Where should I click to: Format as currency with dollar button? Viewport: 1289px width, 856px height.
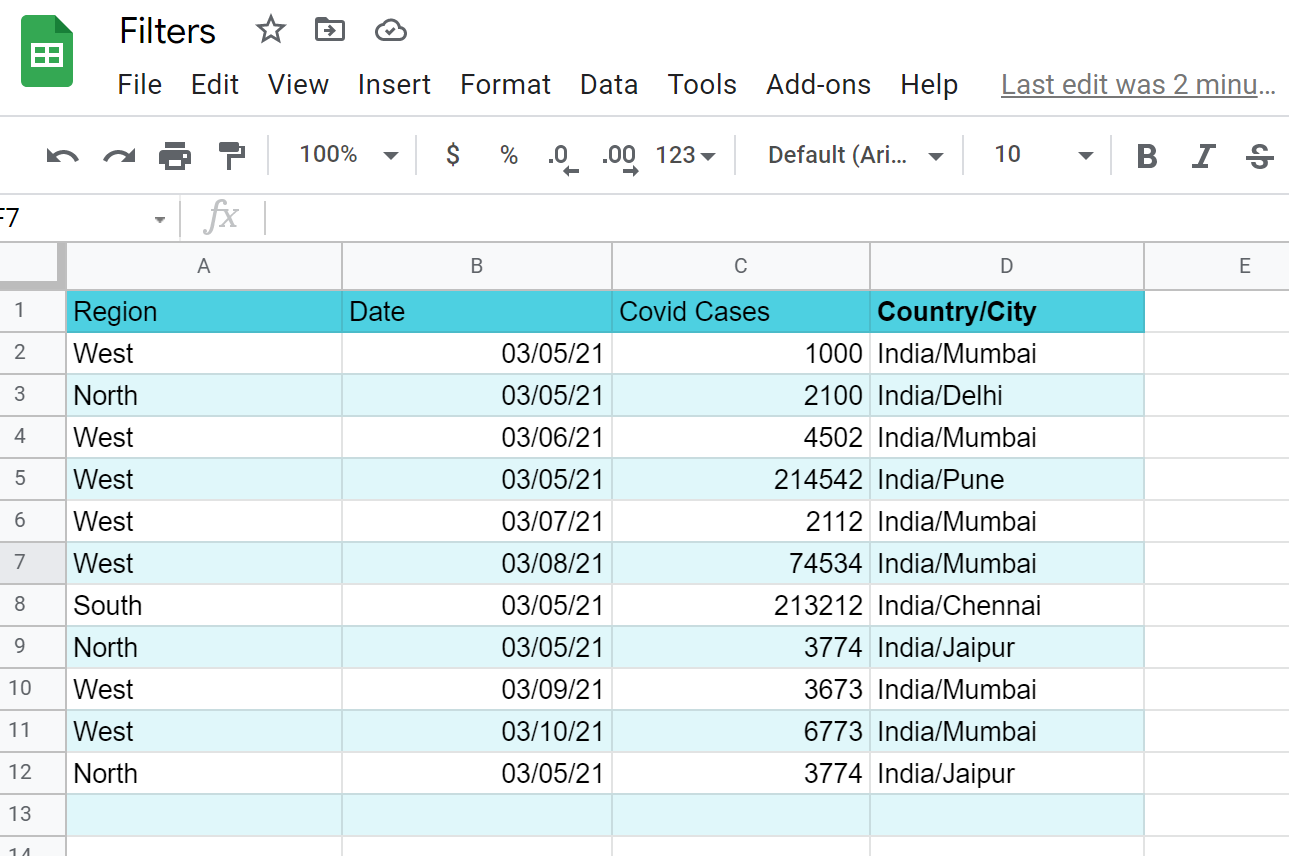(453, 155)
